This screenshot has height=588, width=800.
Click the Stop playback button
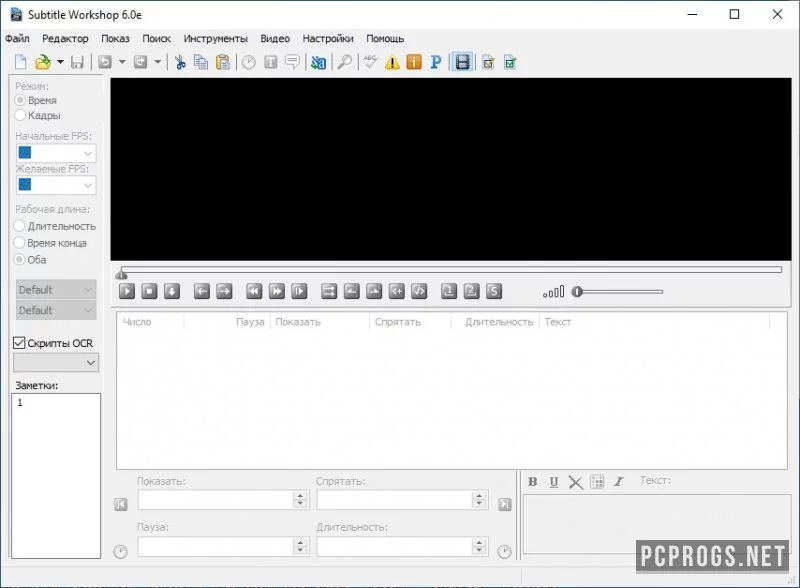[x=149, y=291]
